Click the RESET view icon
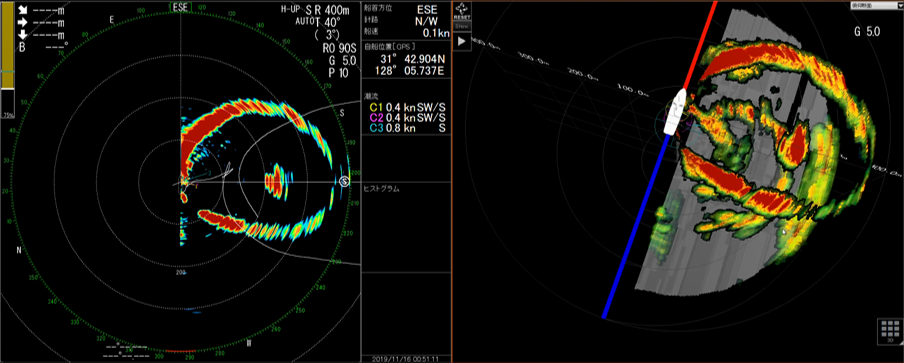904x363 pixels. click(462, 11)
